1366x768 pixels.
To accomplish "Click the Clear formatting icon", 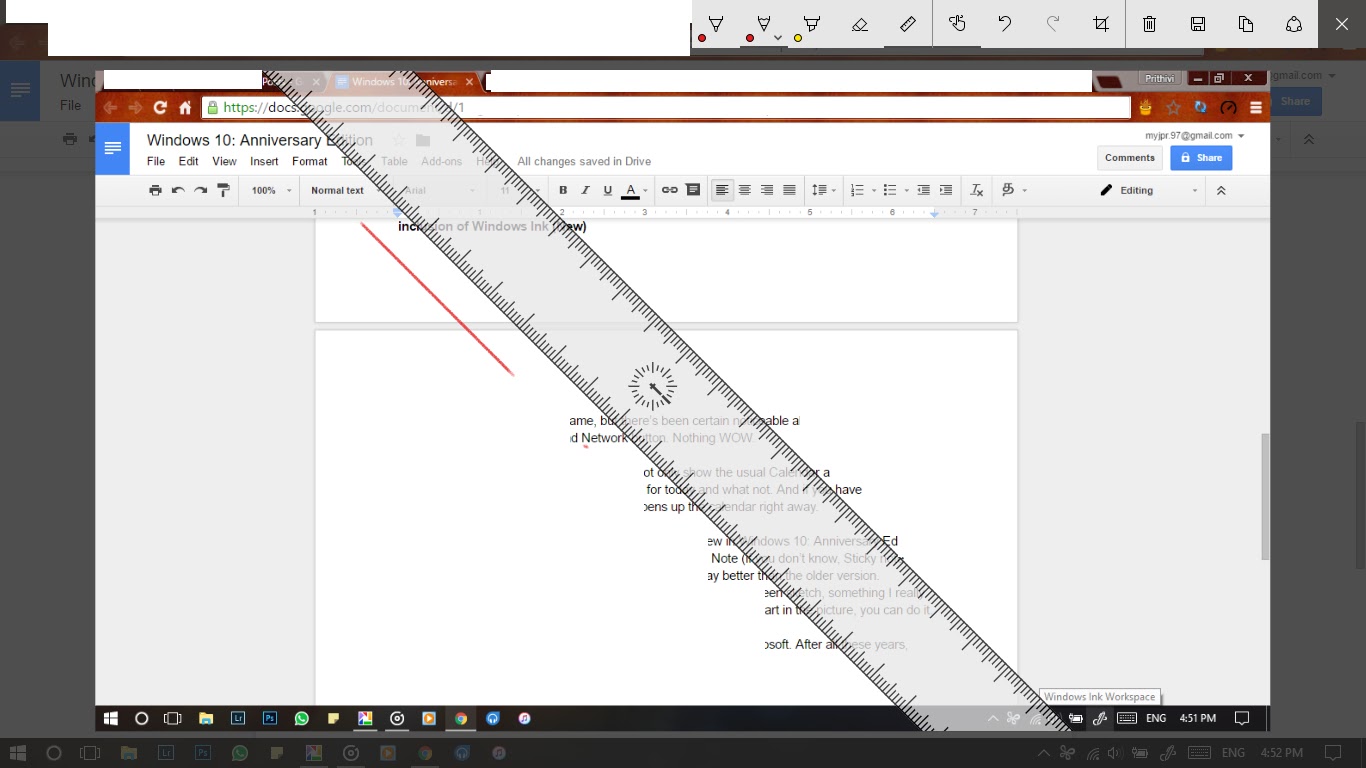I will pyautogui.click(x=976, y=189).
